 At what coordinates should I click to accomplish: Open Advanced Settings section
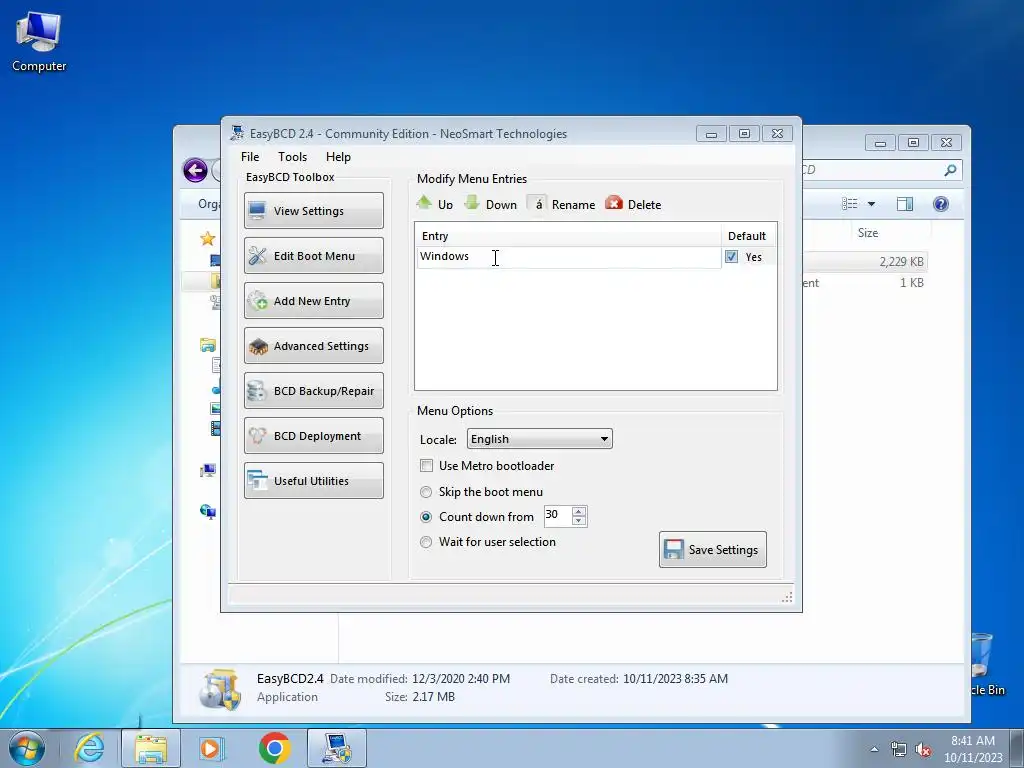click(313, 345)
